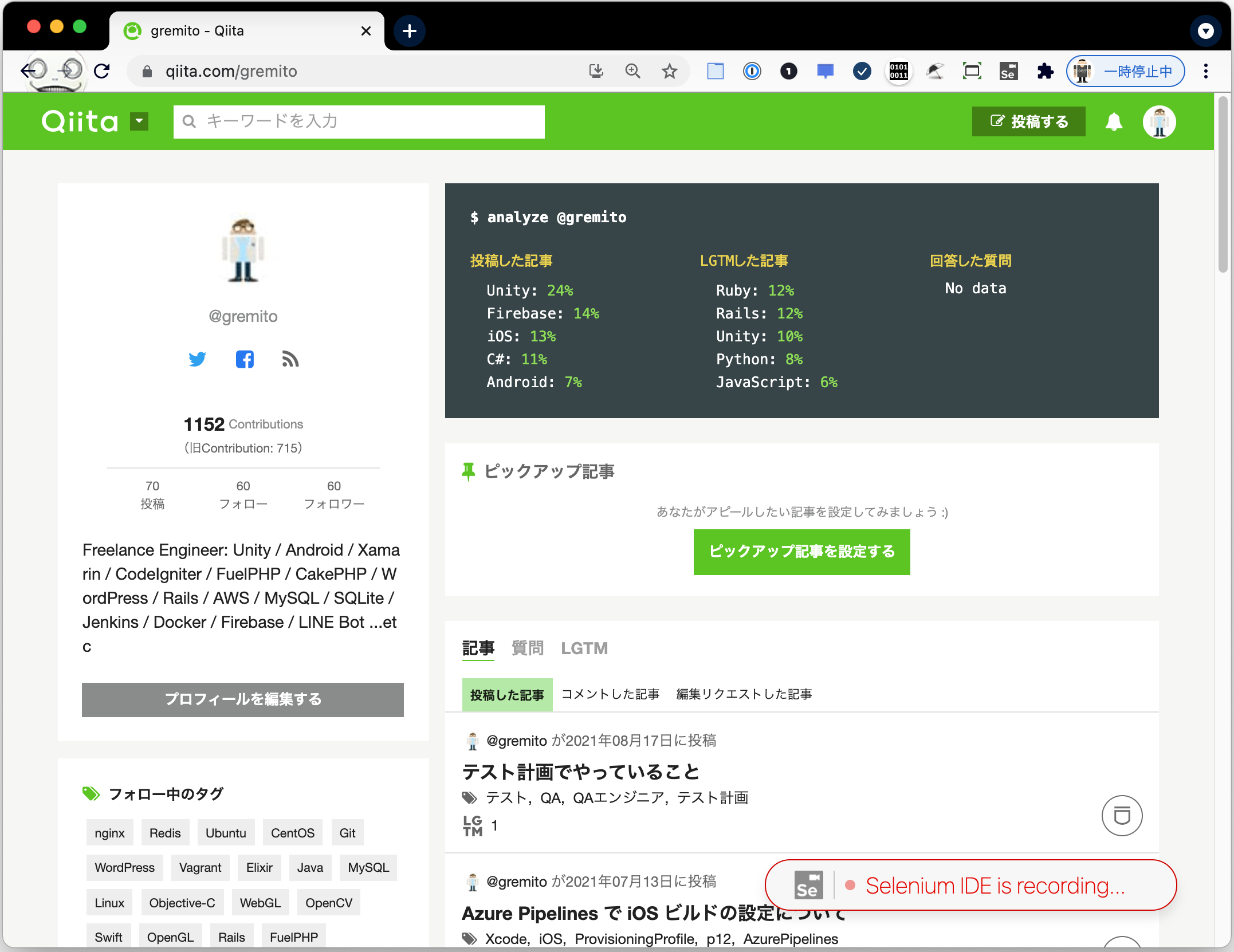This screenshot has width=1234, height=952.
Task: Open the 1Password extension icon
Action: 752,70
